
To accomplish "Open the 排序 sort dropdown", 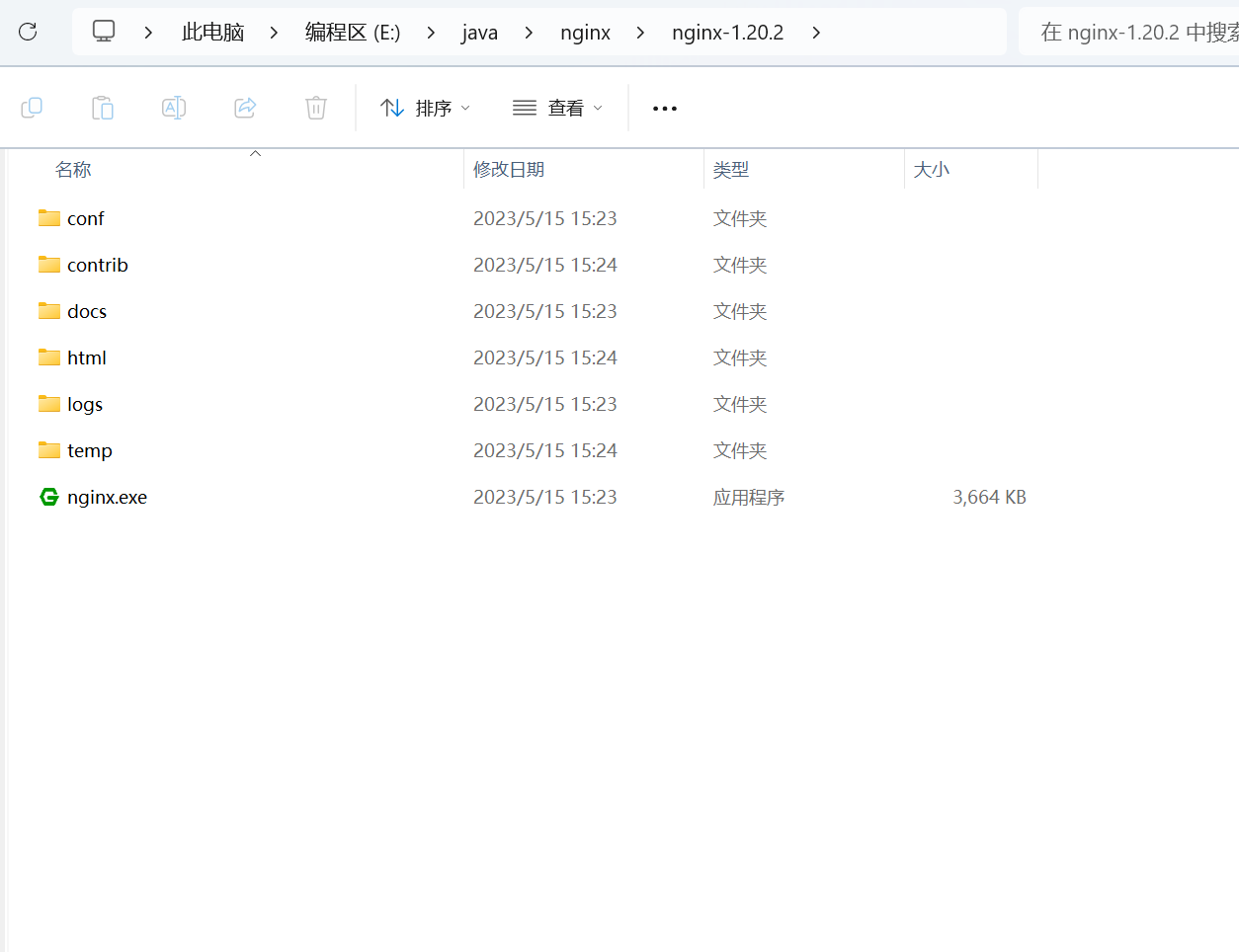I will tap(426, 108).
